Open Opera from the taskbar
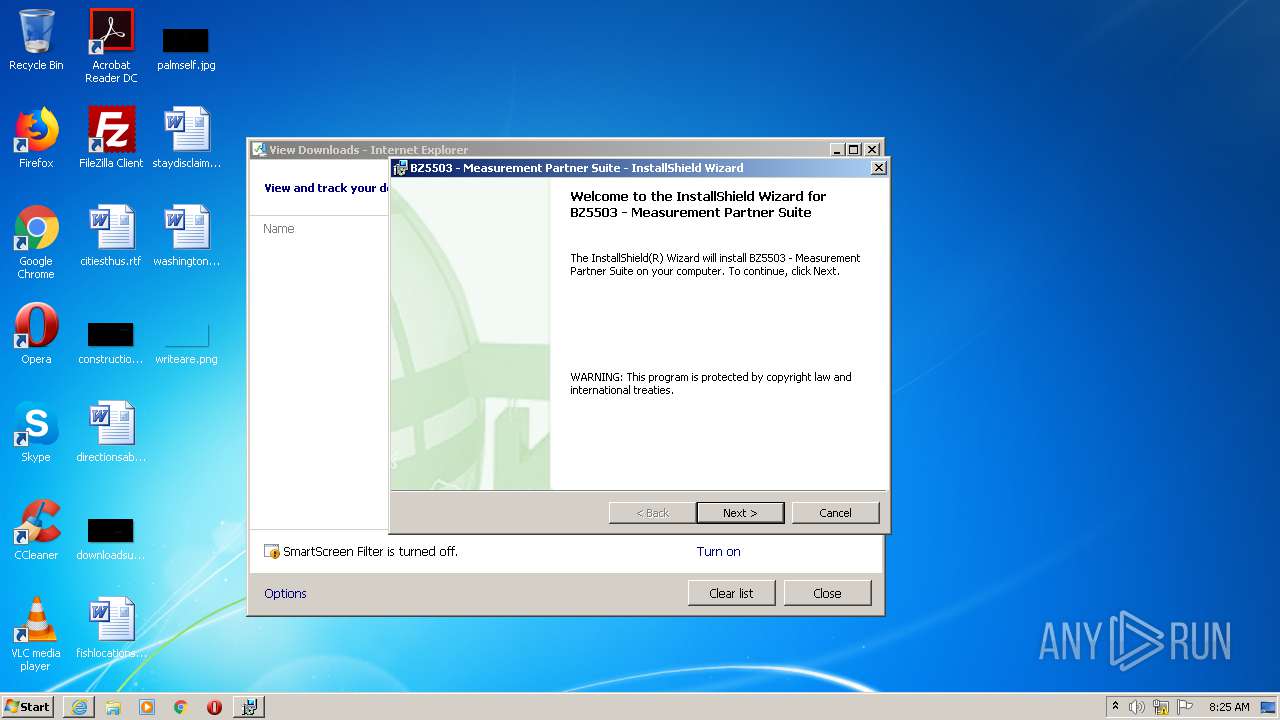Screen dimensions: 1280x720 (214, 707)
